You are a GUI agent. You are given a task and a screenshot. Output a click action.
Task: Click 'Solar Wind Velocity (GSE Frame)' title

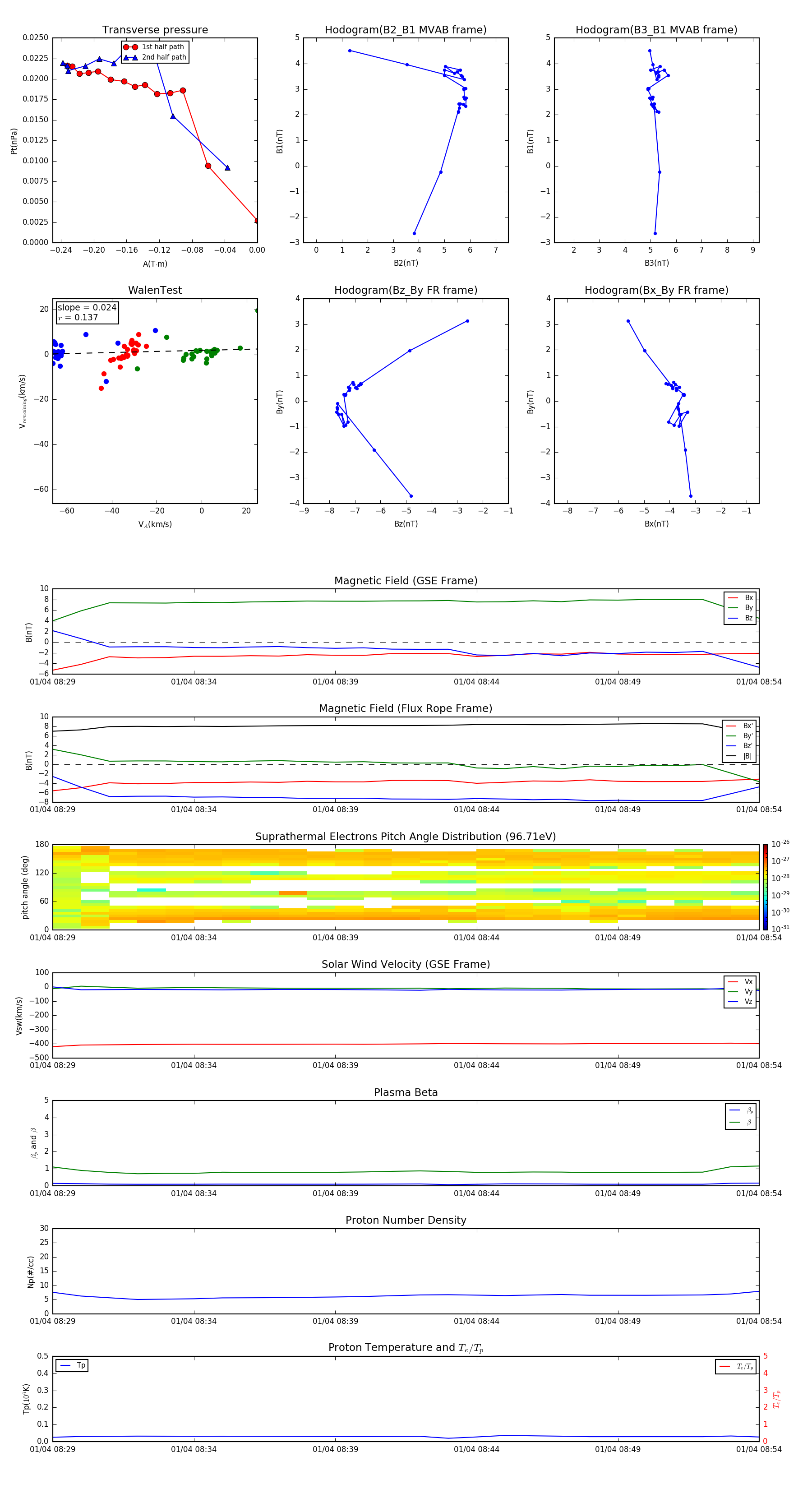tap(406, 964)
